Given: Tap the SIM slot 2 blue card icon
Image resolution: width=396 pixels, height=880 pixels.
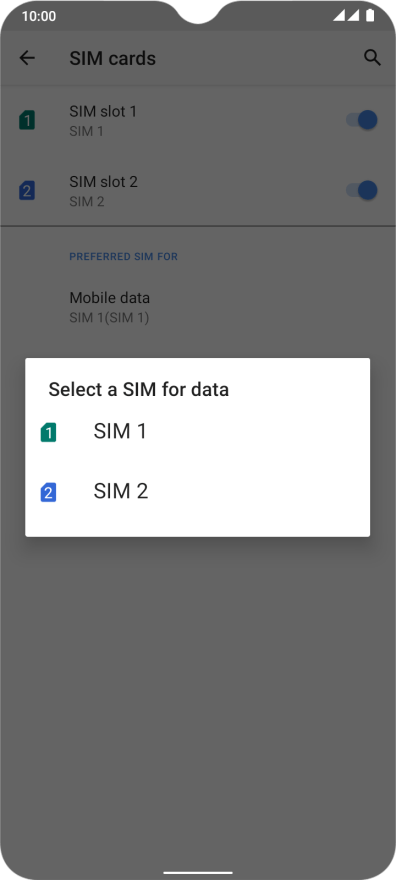Looking at the screenshot, I should tap(27, 190).
